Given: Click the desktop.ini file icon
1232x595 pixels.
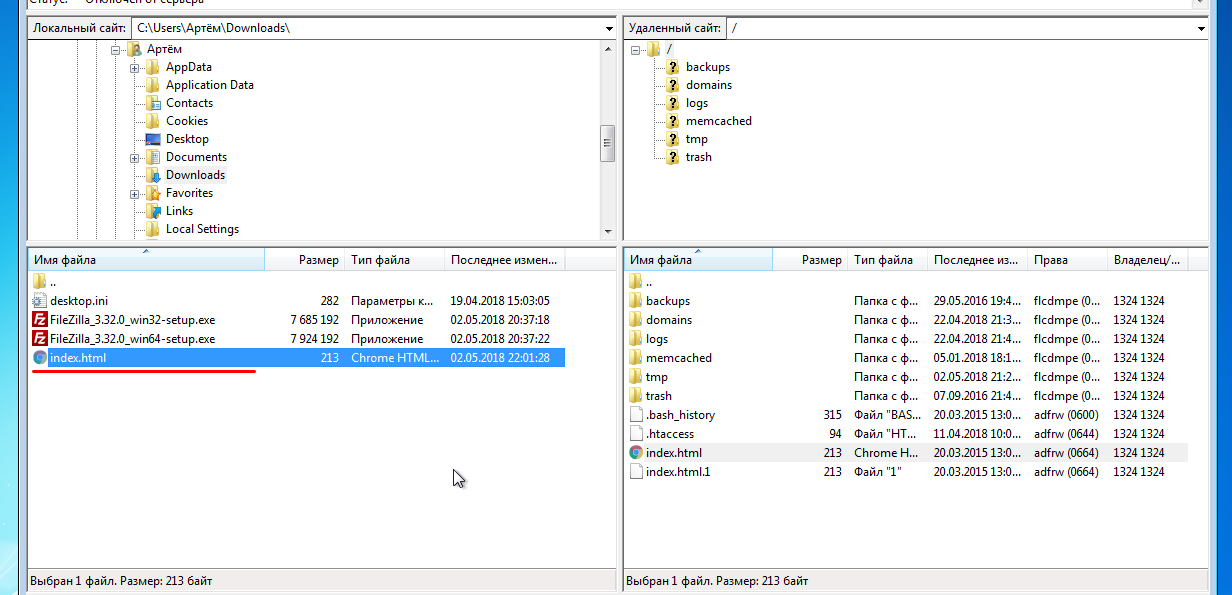Looking at the screenshot, I should tap(40, 301).
